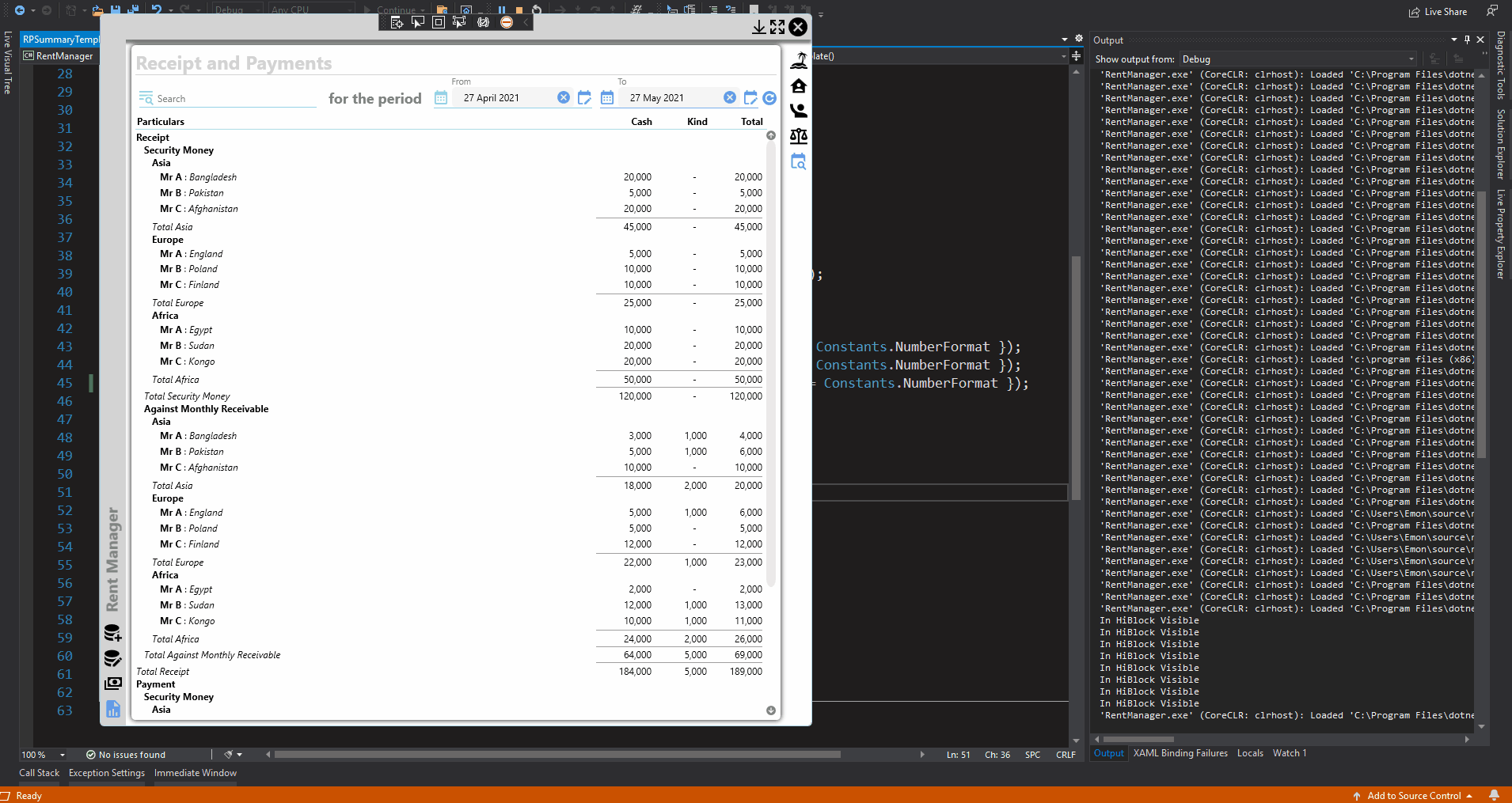Toggle display layout adorners in hot reload toolbar
The height and width of the screenshot is (803, 1512).
[438, 22]
